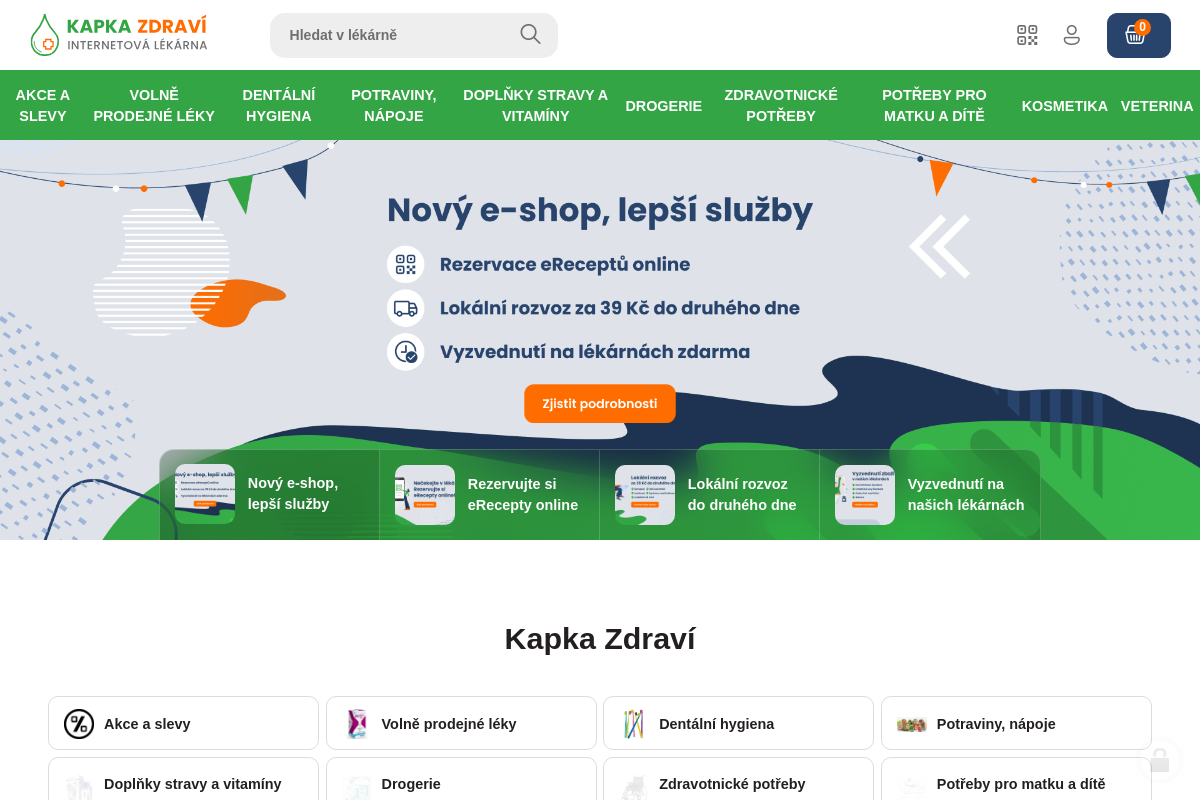Click the QR icon next to Rezervace eReceptů online

coord(405,264)
